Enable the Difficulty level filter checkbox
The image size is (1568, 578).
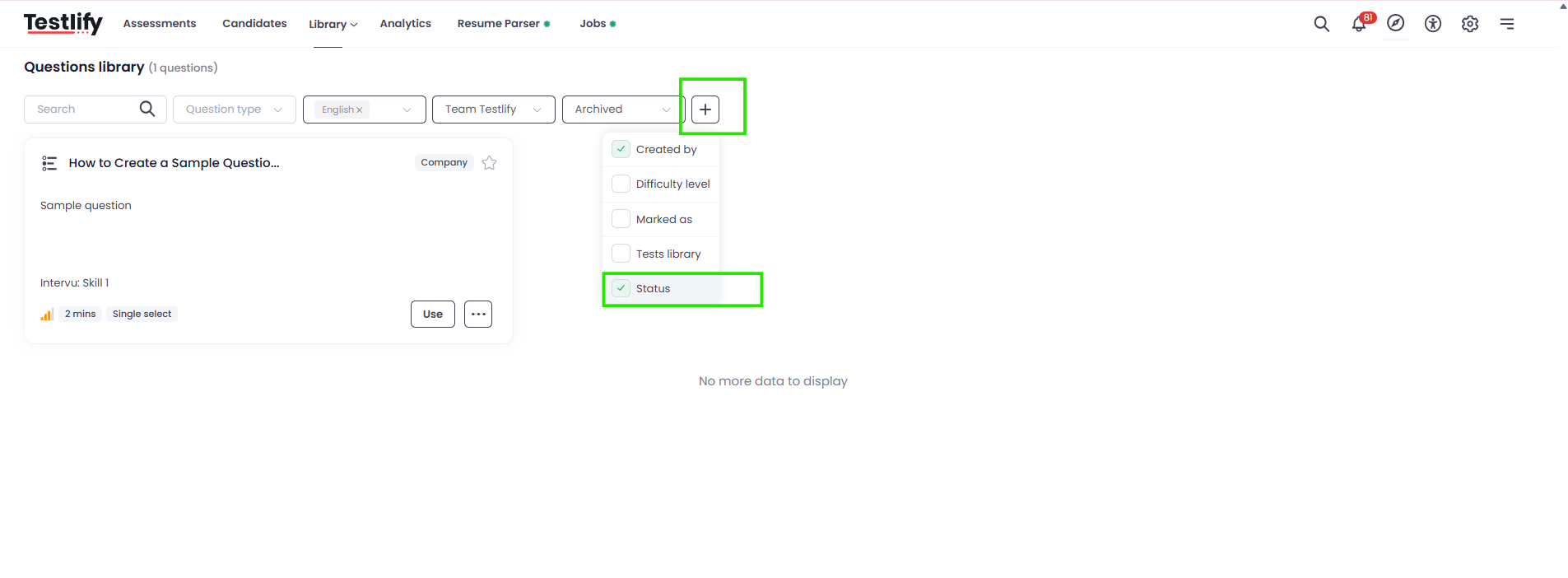point(621,184)
